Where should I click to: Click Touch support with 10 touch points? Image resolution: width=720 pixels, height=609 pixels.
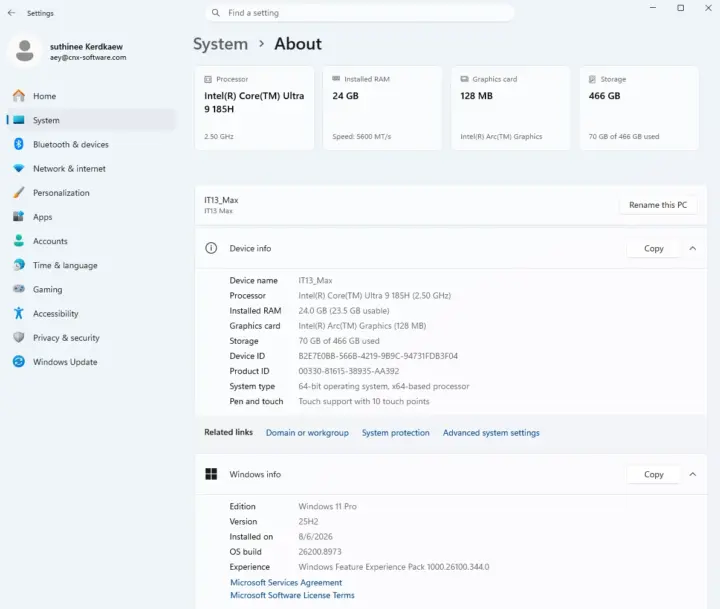364,401
